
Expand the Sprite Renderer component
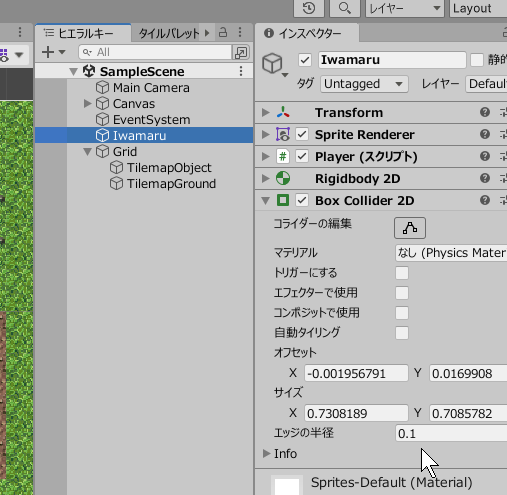(266, 134)
